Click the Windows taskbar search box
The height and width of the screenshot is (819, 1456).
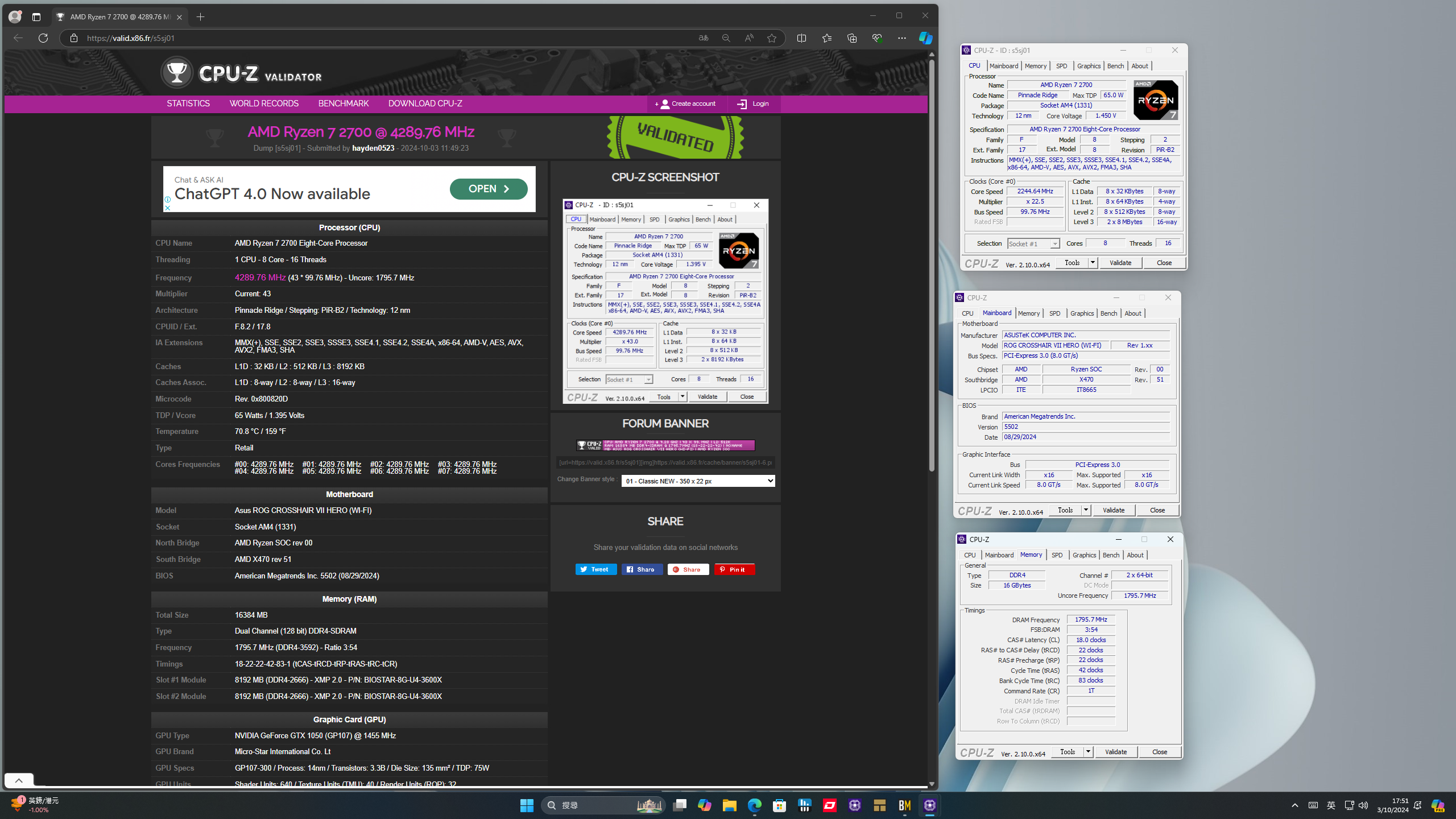pyautogui.click(x=603, y=805)
